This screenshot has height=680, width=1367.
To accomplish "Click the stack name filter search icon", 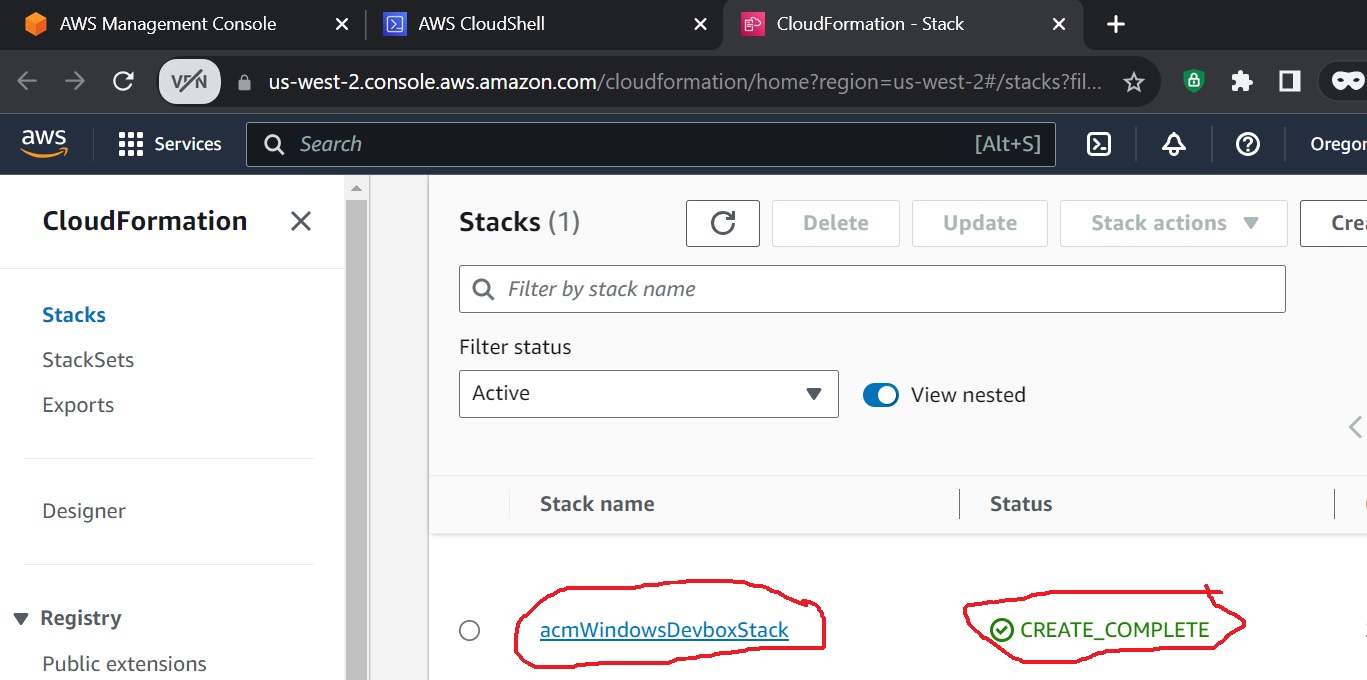I will tap(483, 289).
